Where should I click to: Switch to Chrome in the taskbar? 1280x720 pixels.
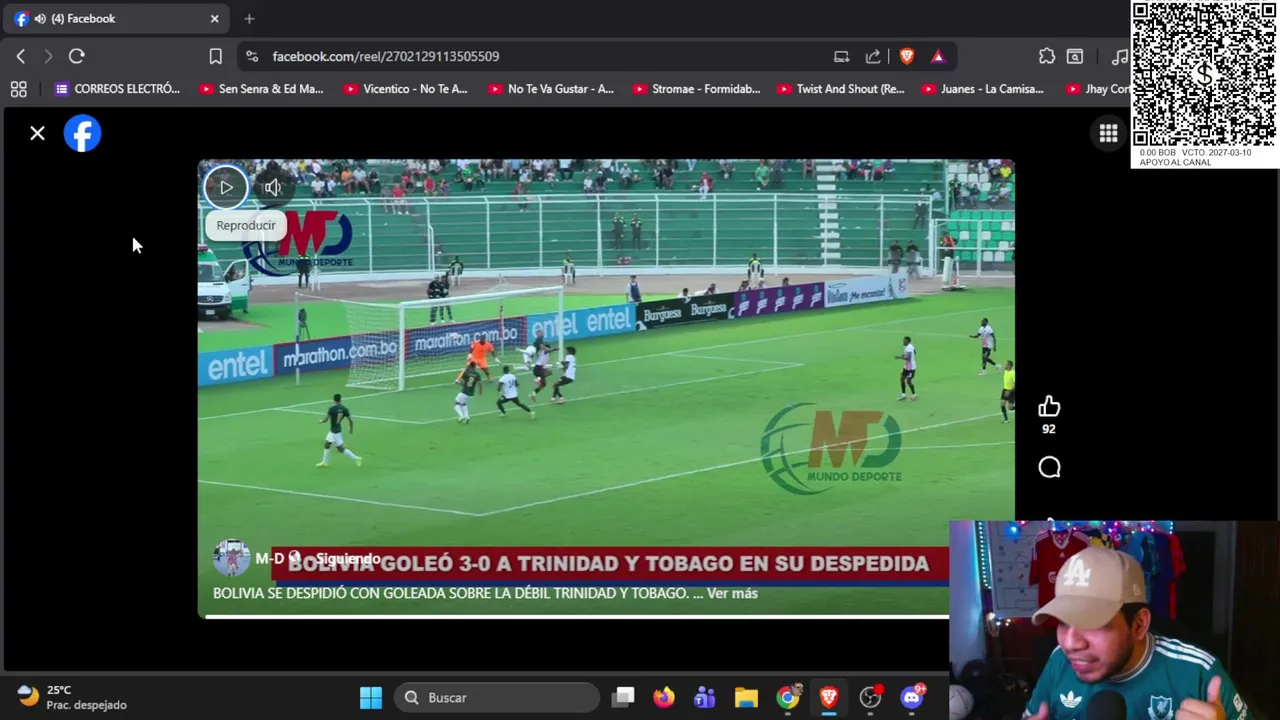coord(788,697)
